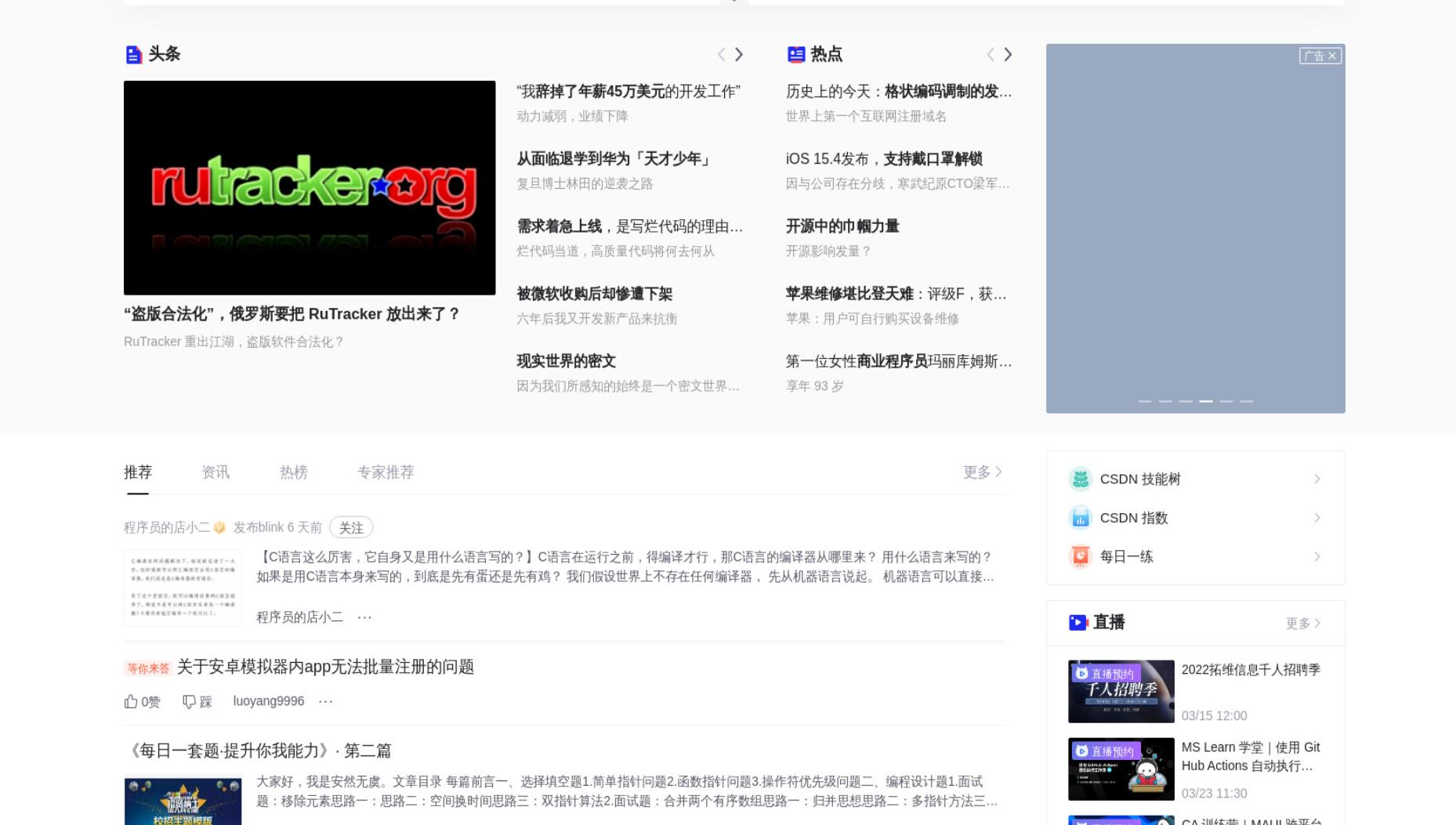This screenshot has height=825, width=1456.
Task: Expand 每日一练 row chevron
Action: click(1317, 556)
